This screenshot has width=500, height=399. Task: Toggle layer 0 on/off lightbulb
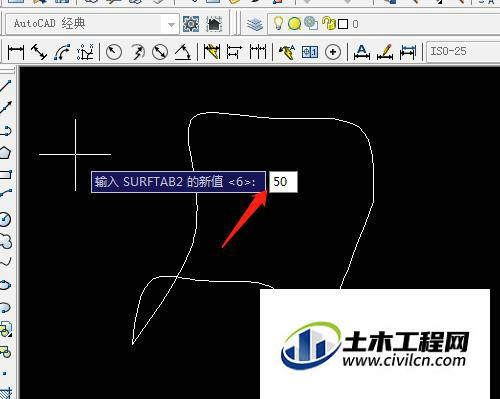(278, 24)
